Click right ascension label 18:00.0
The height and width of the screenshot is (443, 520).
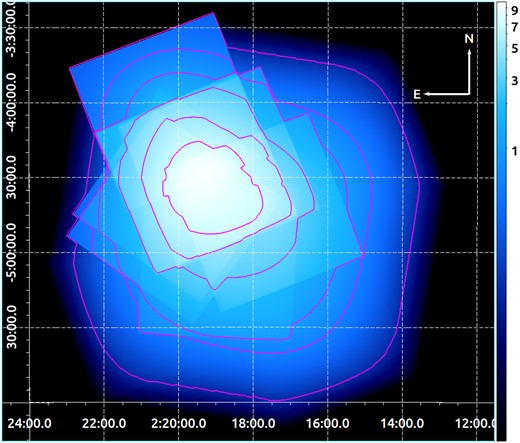pyautogui.click(x=253, y=424)
